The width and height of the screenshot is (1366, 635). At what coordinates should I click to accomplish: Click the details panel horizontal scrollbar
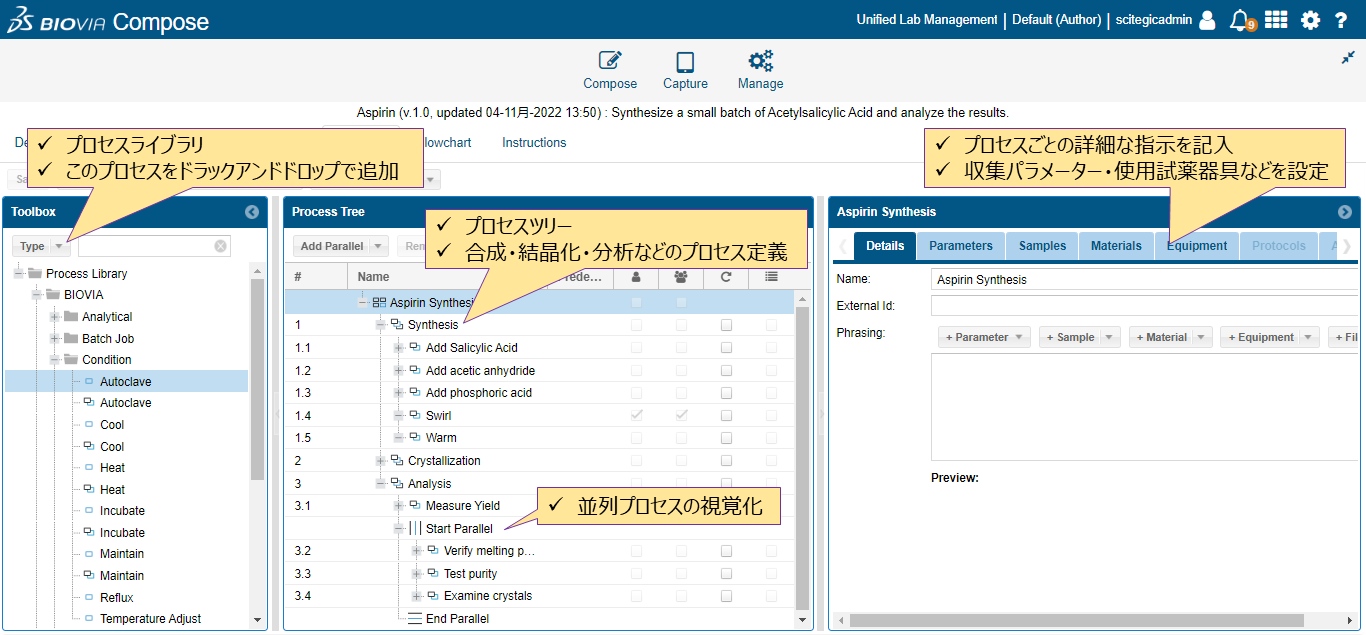pos(1076,620)
